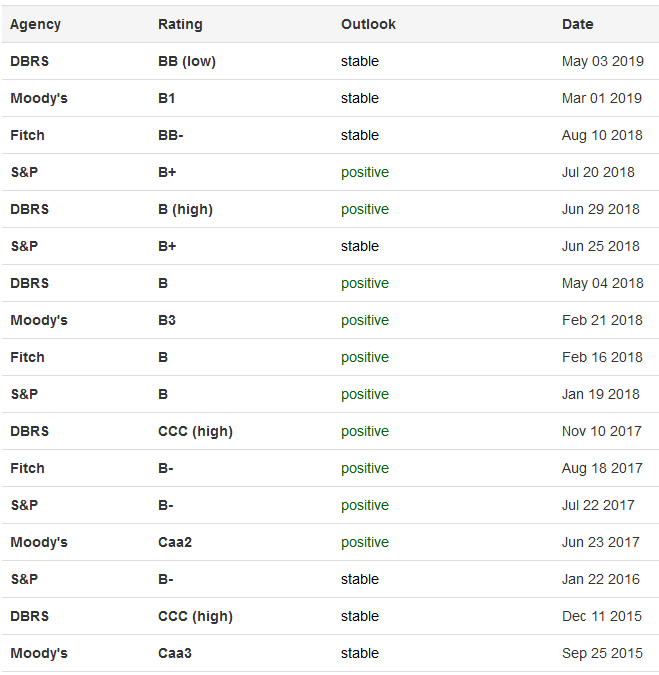Screen dimensions: 659x675
Task: Click stable outlook for Jan 22 2016
Action: coord(359,580)
